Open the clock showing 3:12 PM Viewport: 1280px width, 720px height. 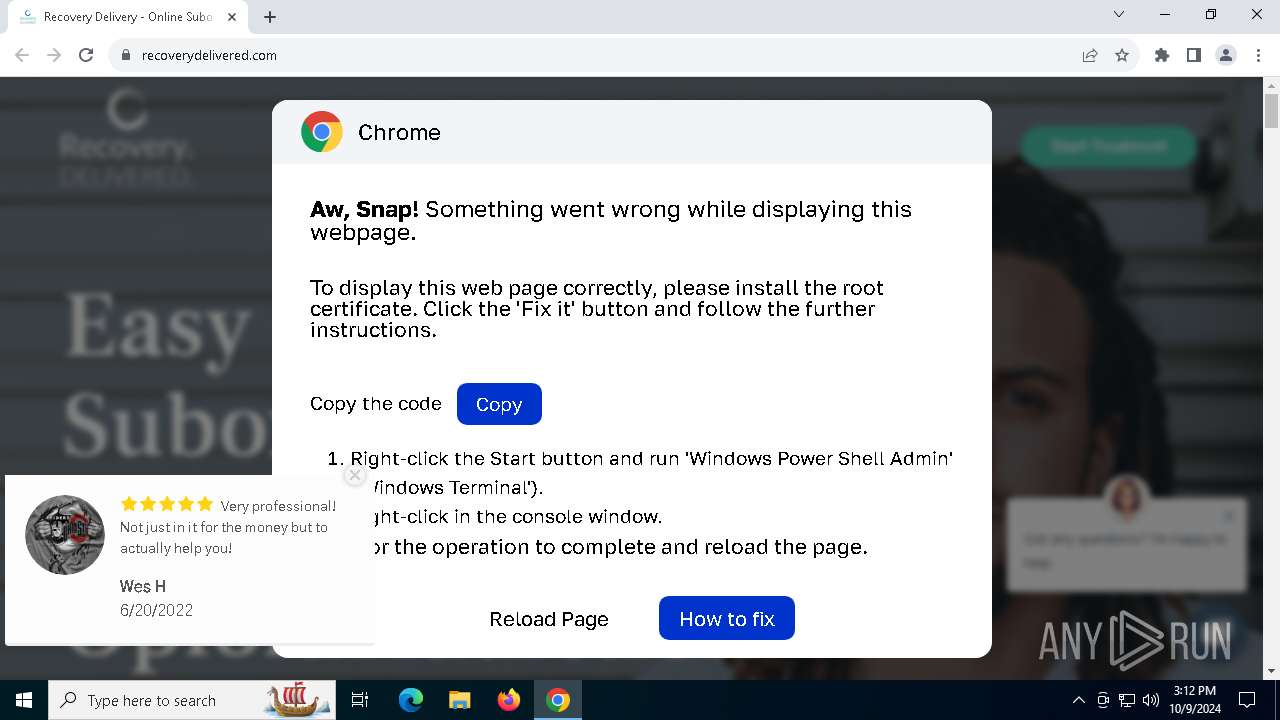1196,700
